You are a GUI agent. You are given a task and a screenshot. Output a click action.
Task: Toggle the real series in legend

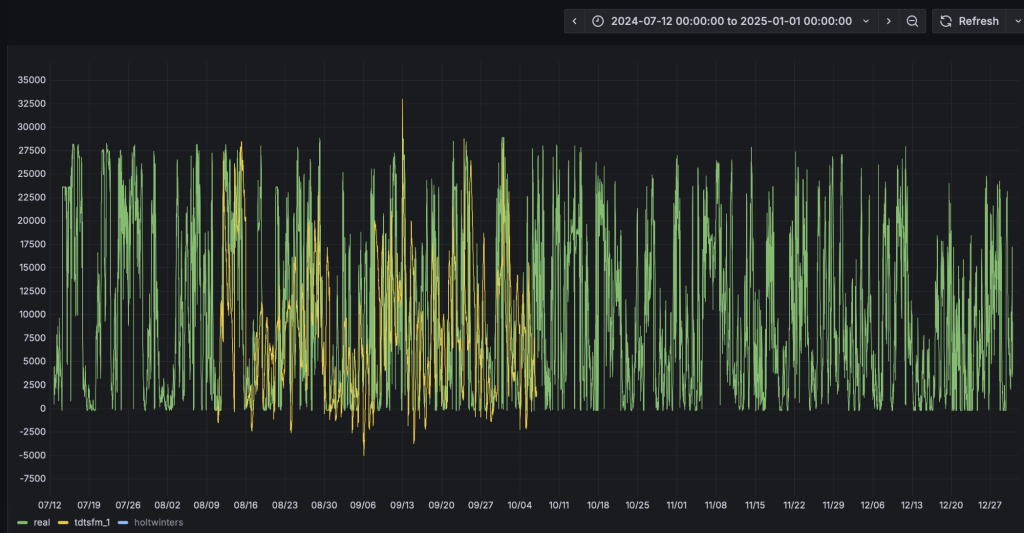click(x=42, y=522)
